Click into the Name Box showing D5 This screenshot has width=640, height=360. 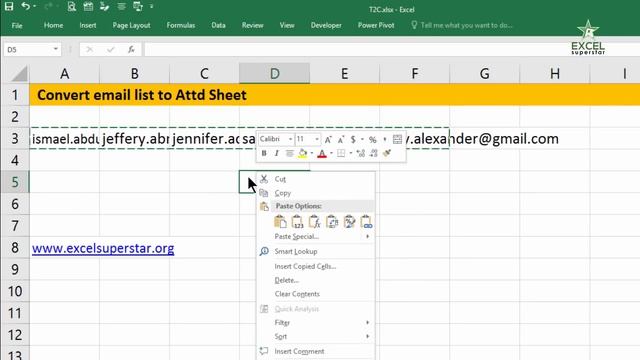coord(27,50)
